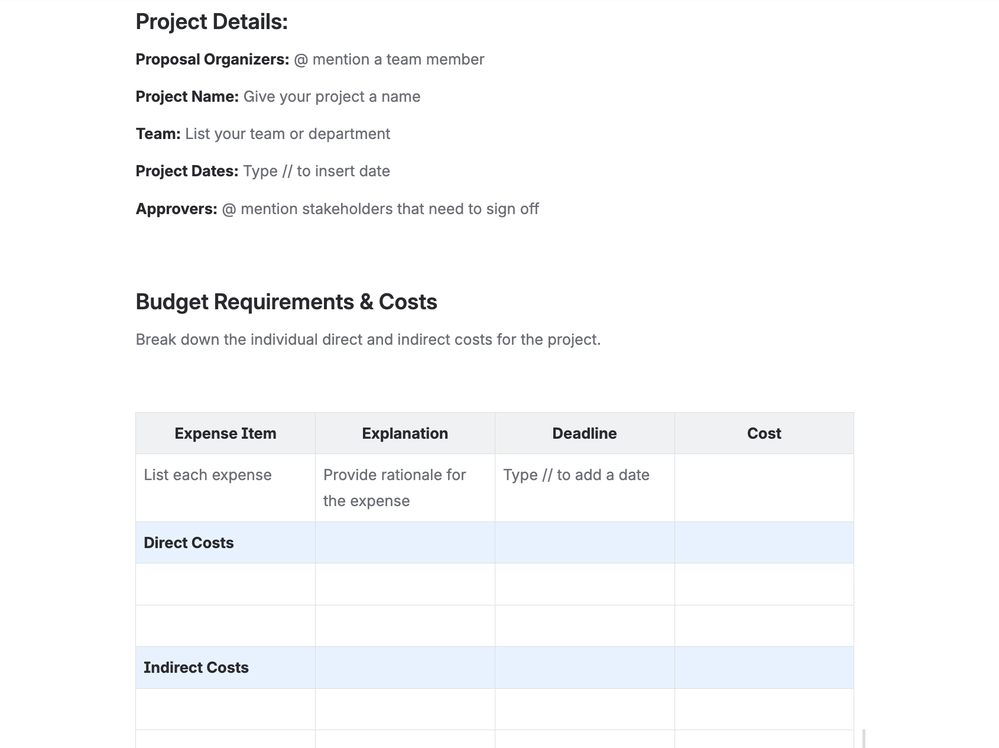Click the project cost description paragraph
The image size is (999, 748).
pos(368,339)
